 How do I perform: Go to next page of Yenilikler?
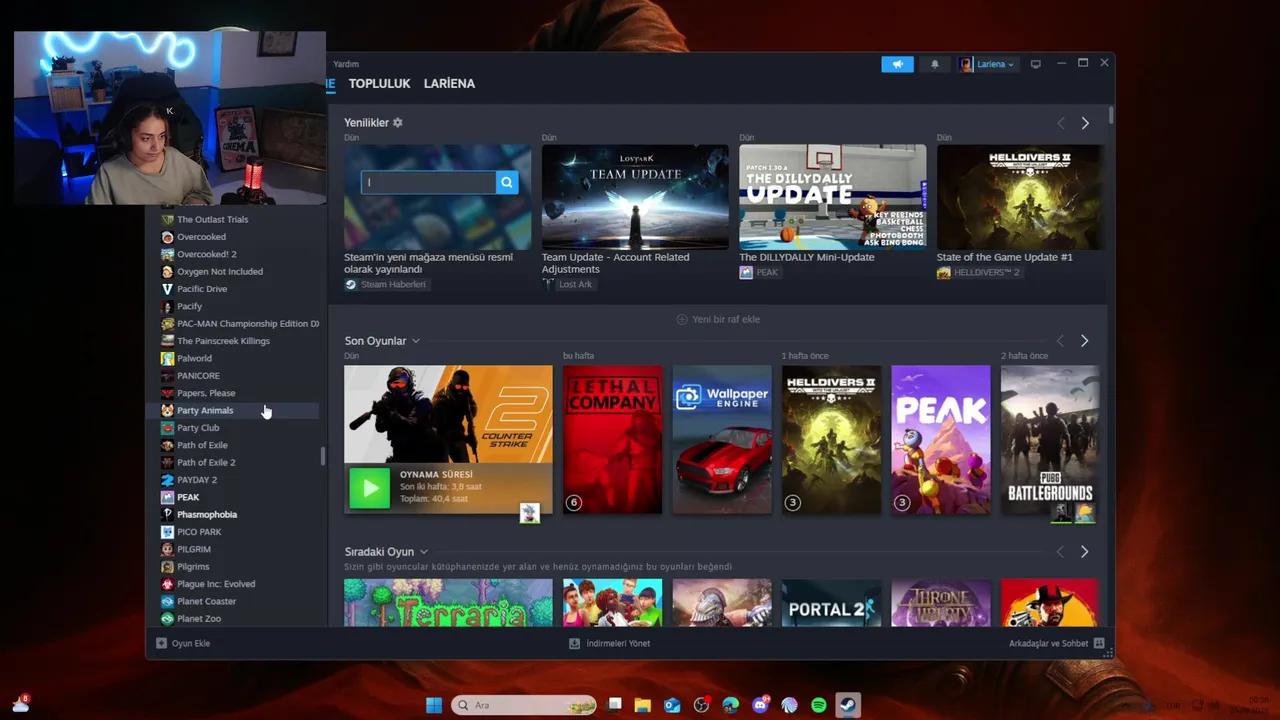[1085, 123]
